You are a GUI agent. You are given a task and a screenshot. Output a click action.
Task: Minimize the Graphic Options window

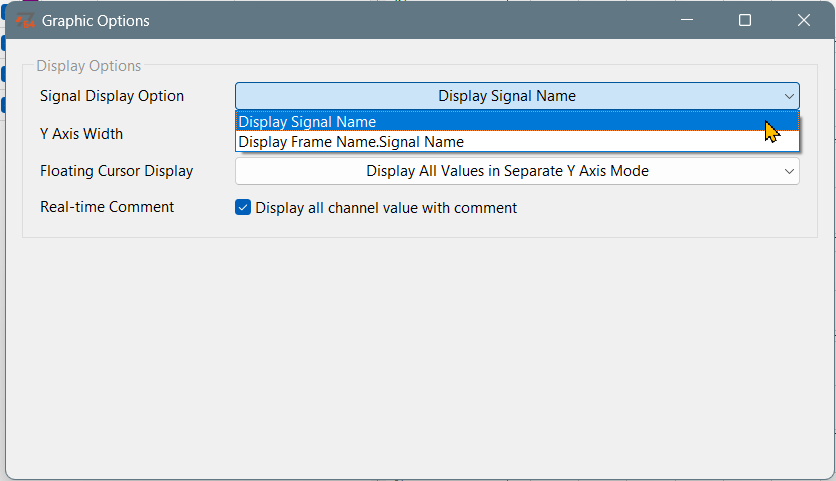pyautogui.click(x=687, y=20)
